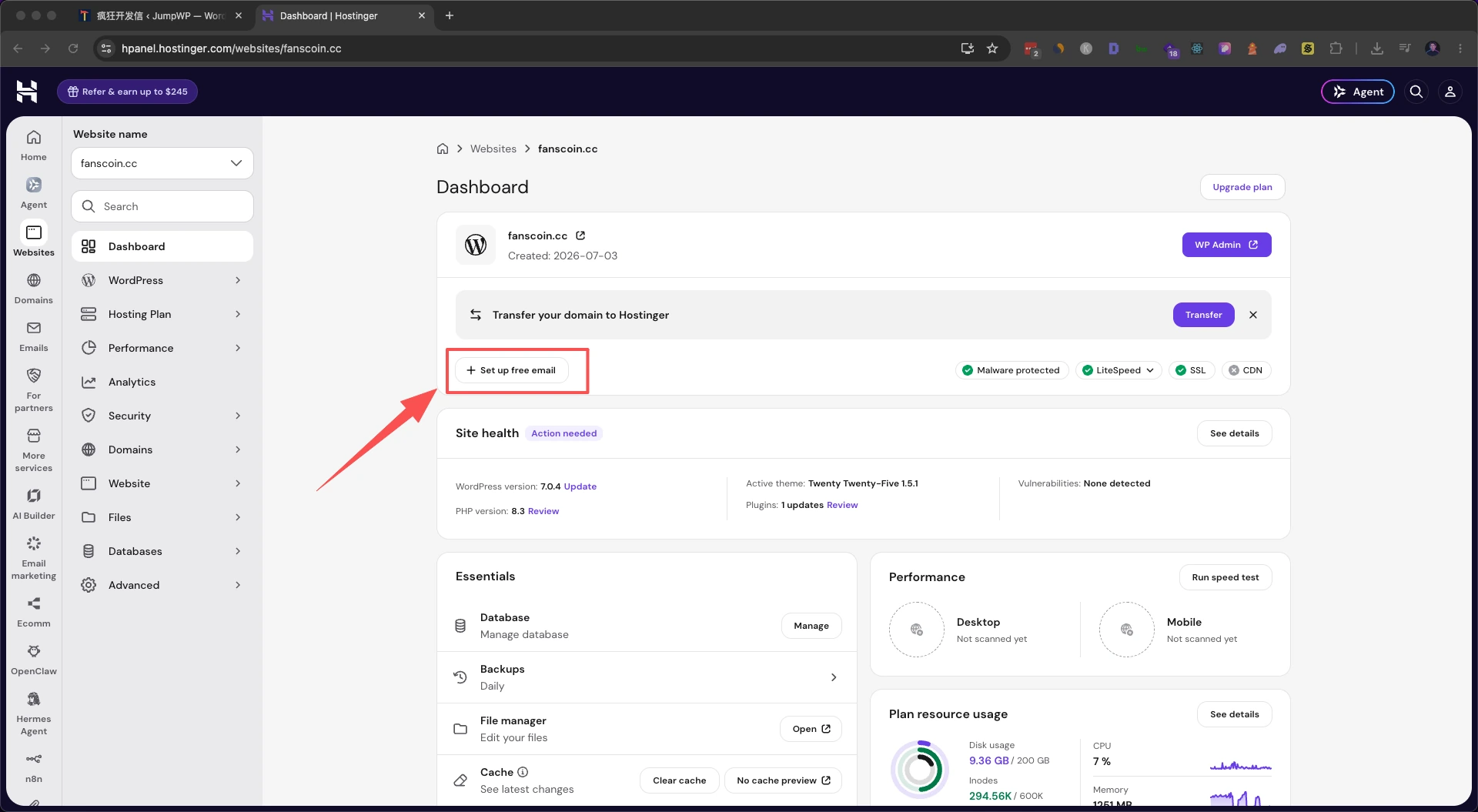Click the Transfer domain button
This screenshot has width=1478, height=812.
tap(1203, 315)
